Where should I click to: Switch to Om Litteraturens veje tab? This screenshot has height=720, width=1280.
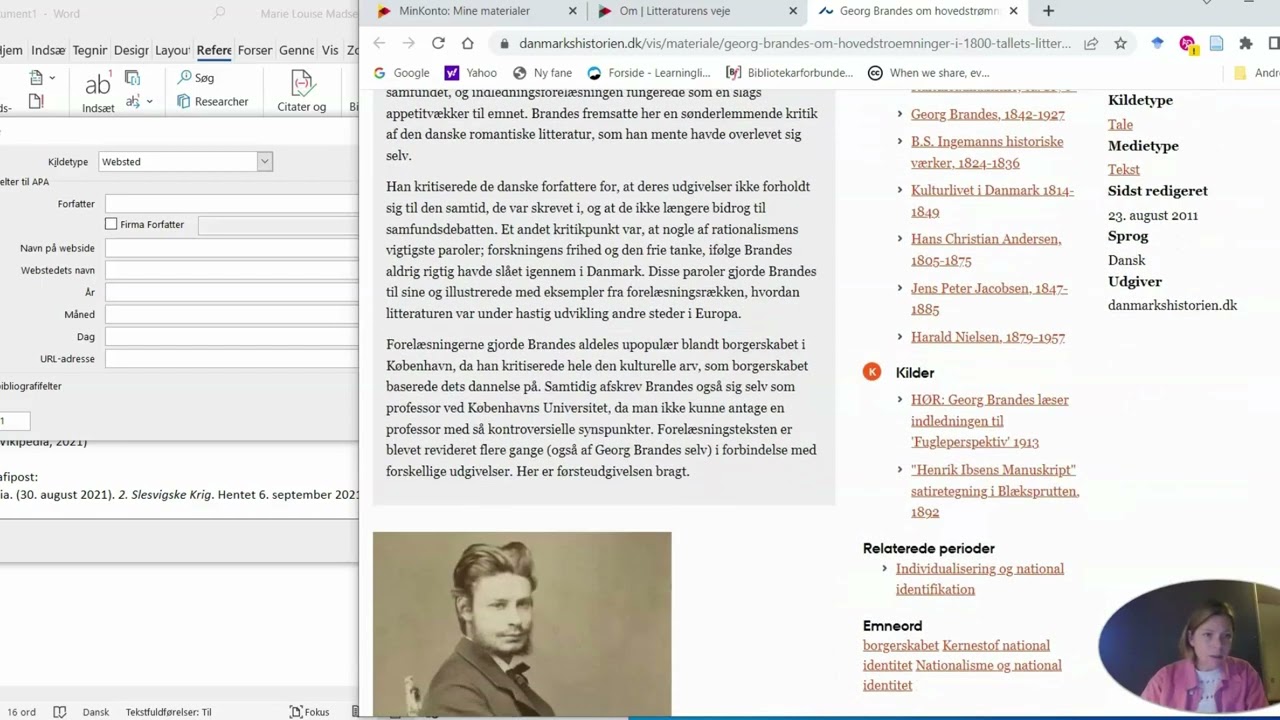(675, 11)
